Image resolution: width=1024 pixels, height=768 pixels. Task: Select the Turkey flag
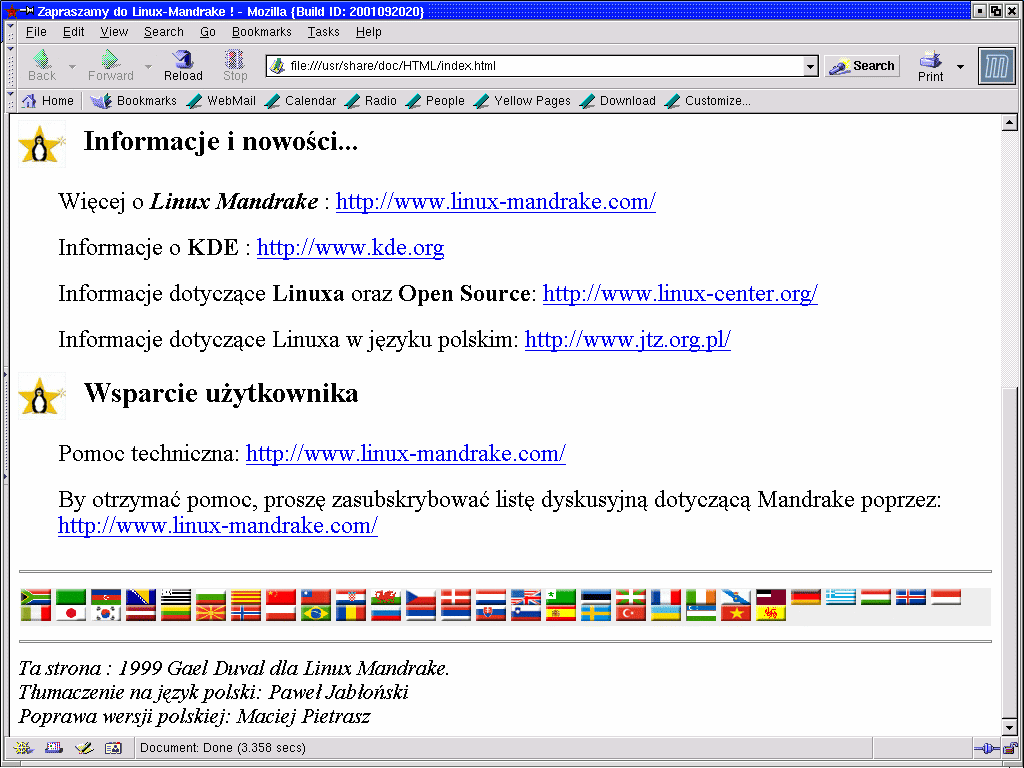pos(630,613)
